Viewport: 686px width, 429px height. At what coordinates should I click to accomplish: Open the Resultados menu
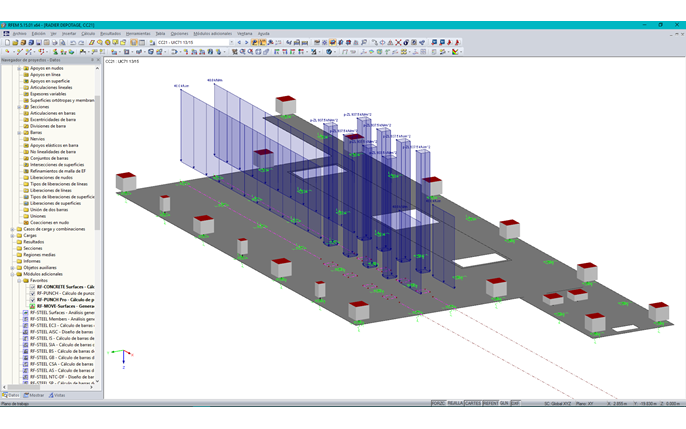[x=111, y=34]
